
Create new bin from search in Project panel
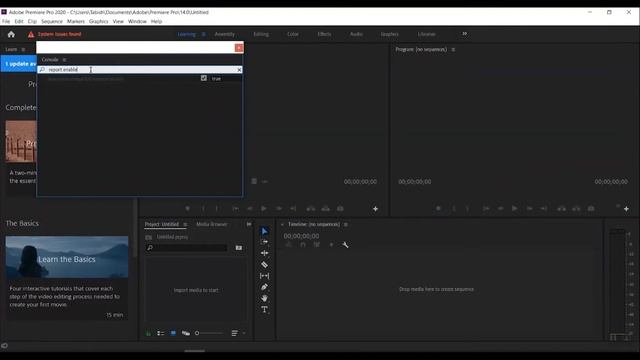pos(239,248)
